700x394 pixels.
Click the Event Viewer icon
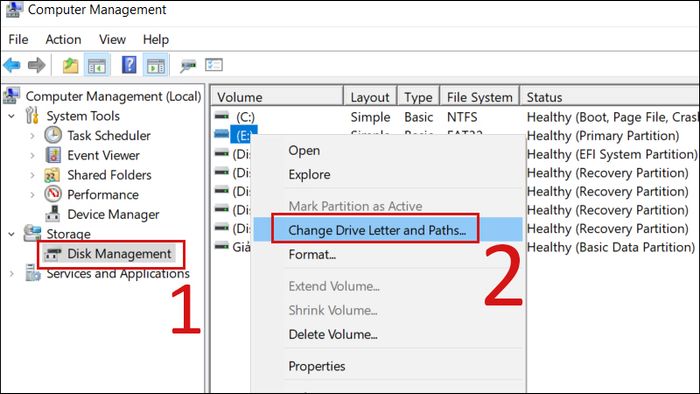53,155
